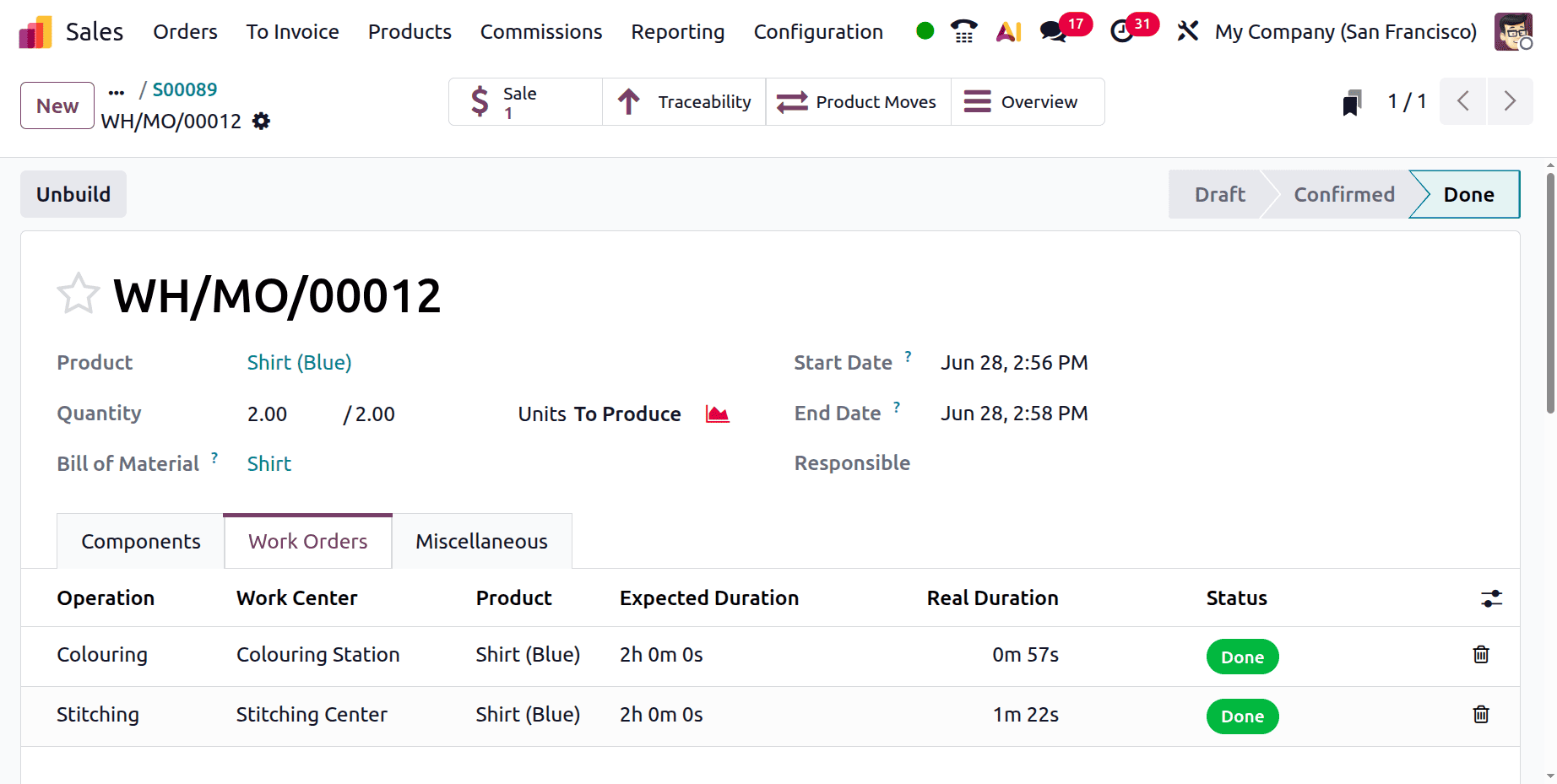Open the VoIP phone icon
1557x784 pixels.
(x=963, y=31)
